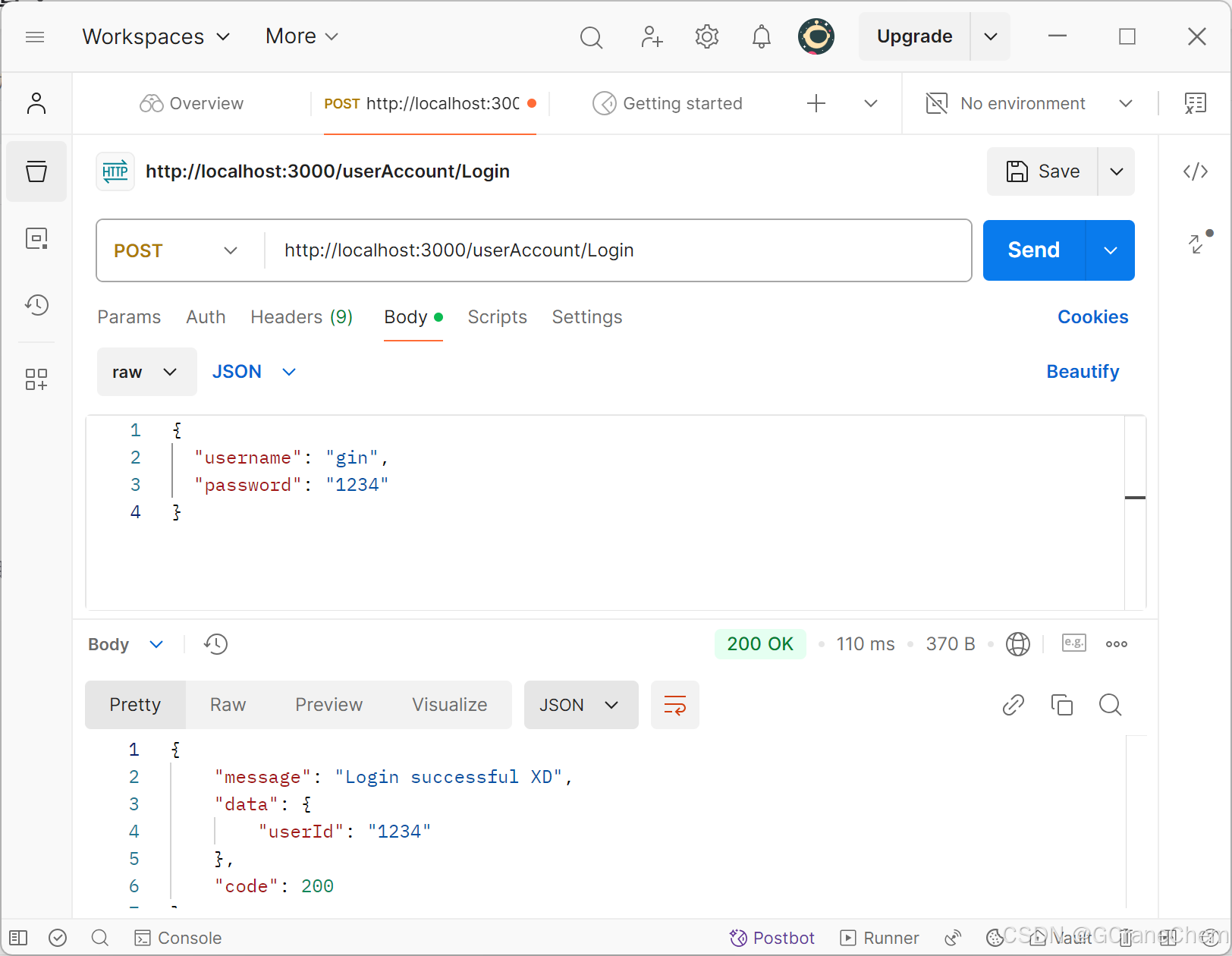Change the response JSON format dropdown
Viewport: 1232px width, 956px height.
581,705
